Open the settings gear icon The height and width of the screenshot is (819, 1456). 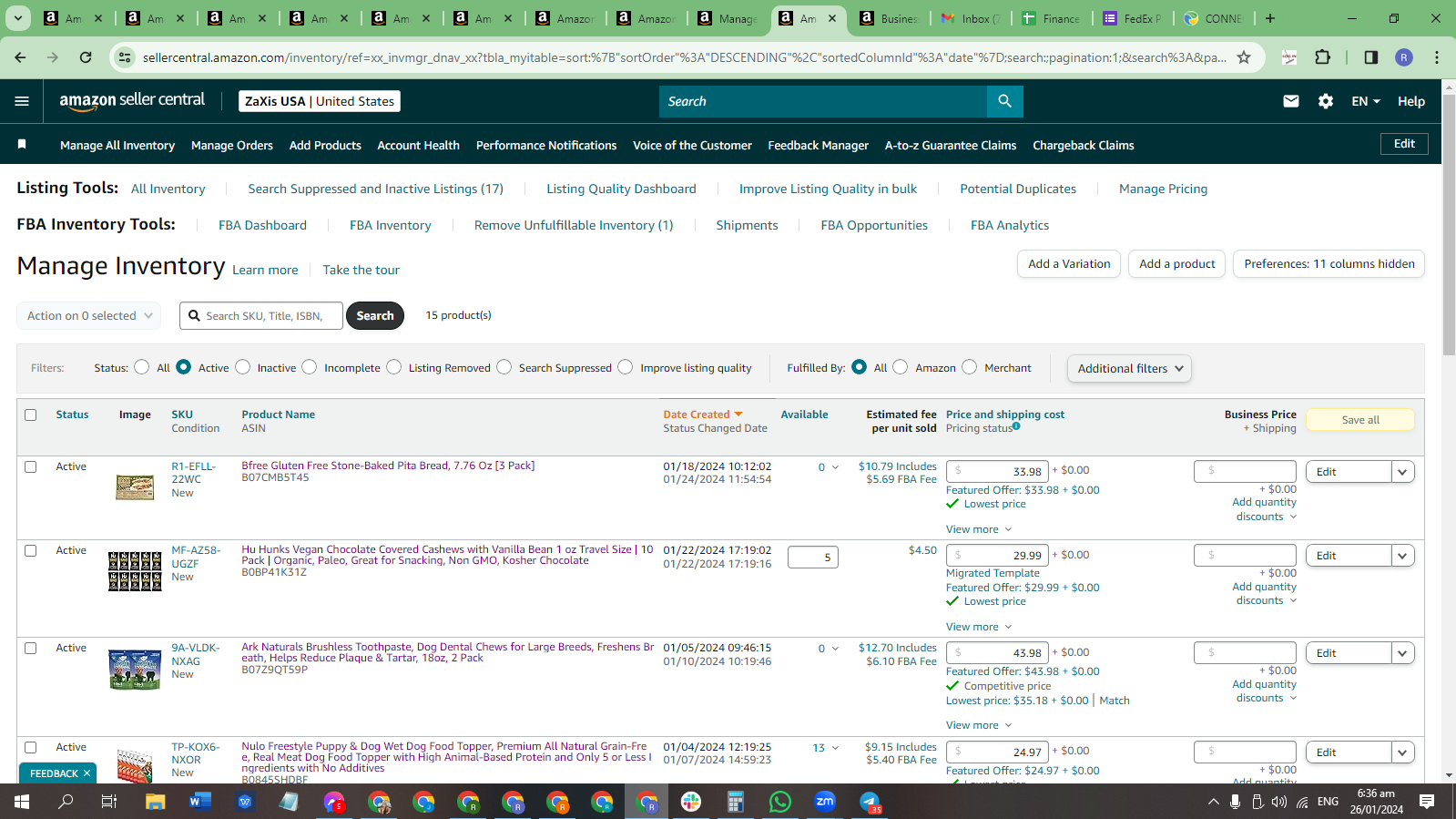pos(1326,101)
